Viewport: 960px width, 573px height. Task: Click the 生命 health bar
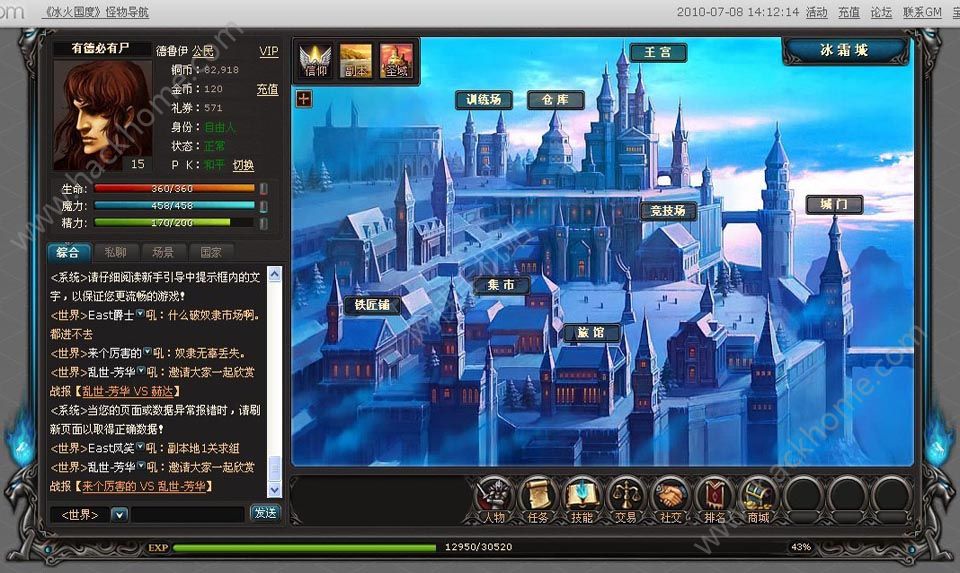(x=174, y=189)
